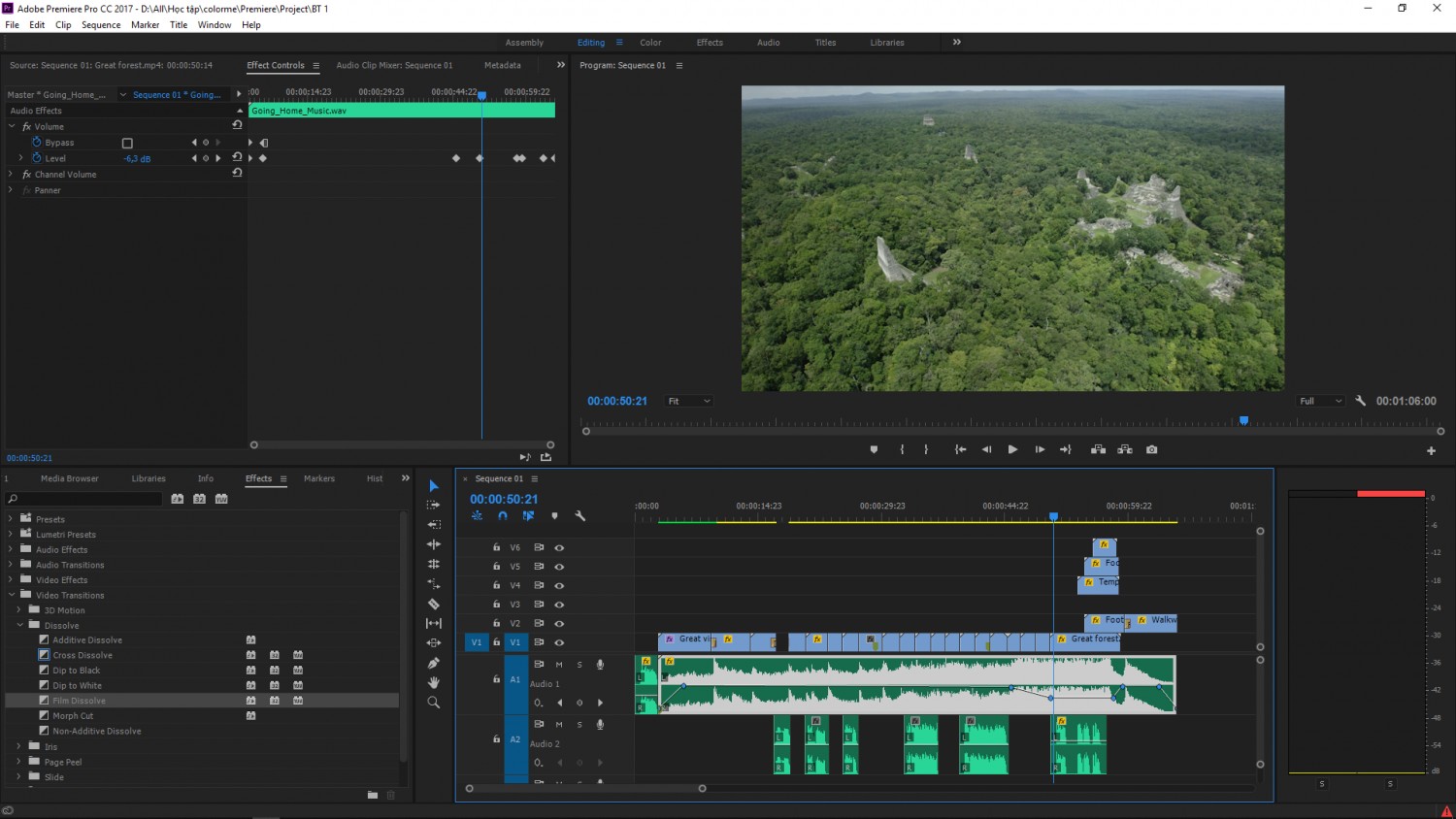Collapse the Video Transitions folder

coord(11,595)
